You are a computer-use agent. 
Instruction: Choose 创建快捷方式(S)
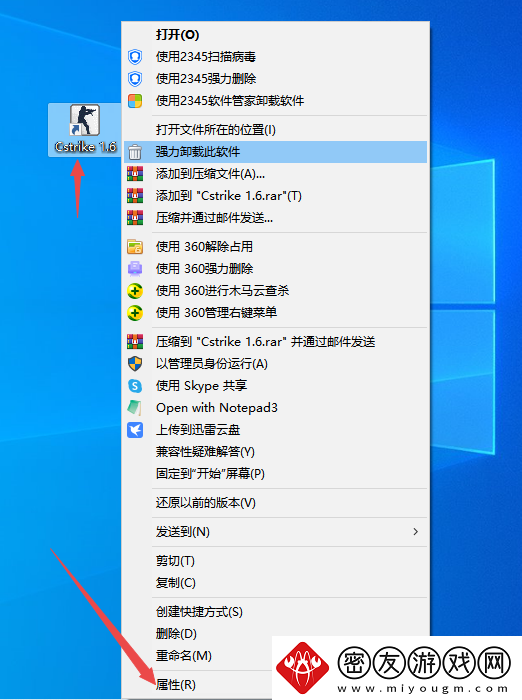point(276,612)
